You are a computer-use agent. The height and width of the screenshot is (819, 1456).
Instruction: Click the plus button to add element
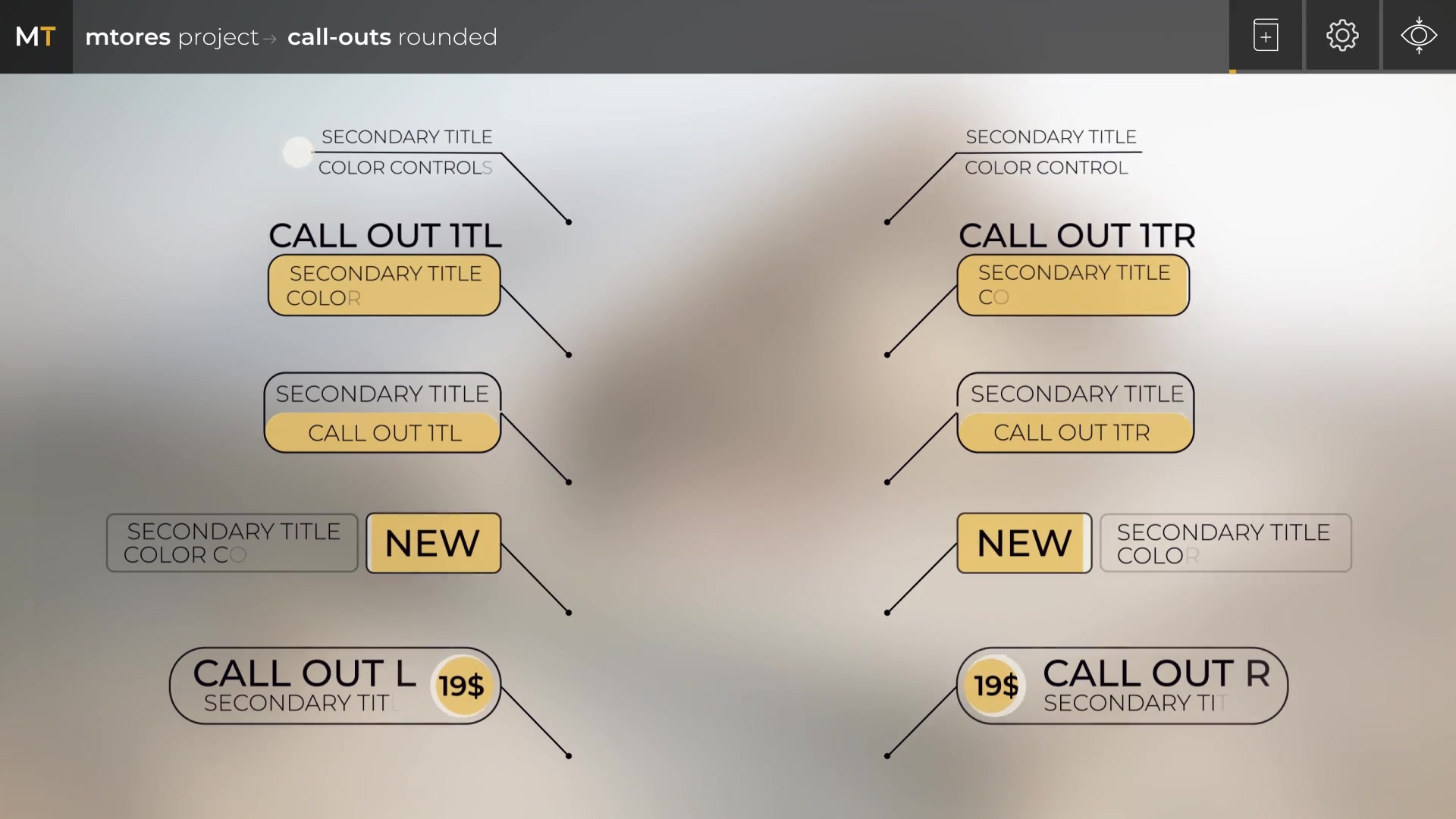coord(1265,36)
